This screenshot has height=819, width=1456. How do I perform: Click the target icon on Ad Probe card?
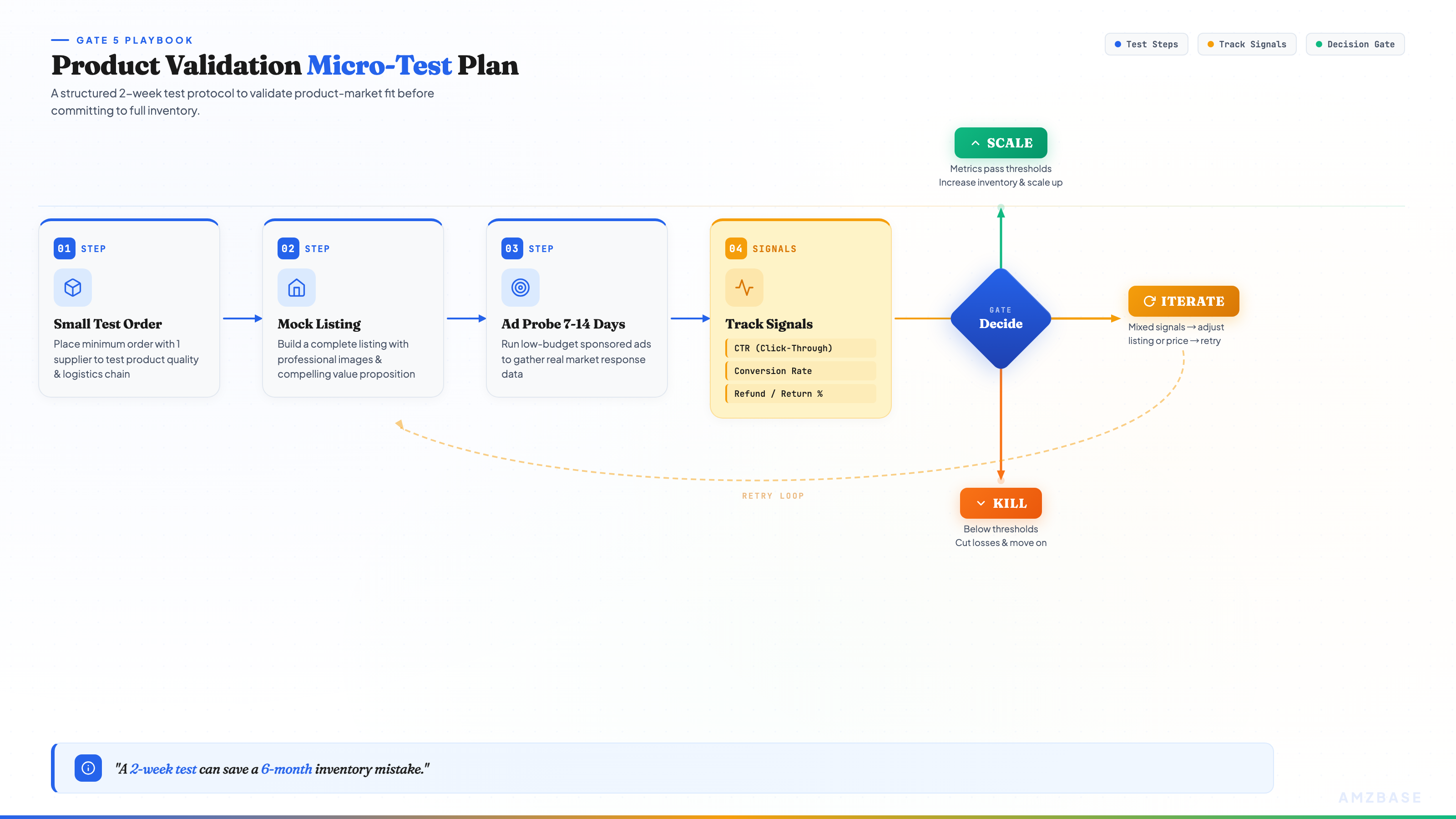(x=521, y=288)
